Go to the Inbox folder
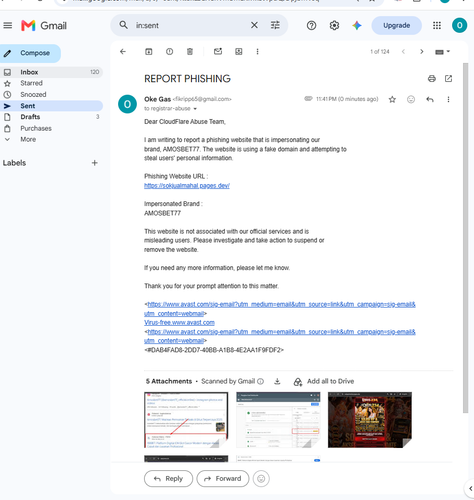This screenshot has height=500, width=474. tap(51, 72)
